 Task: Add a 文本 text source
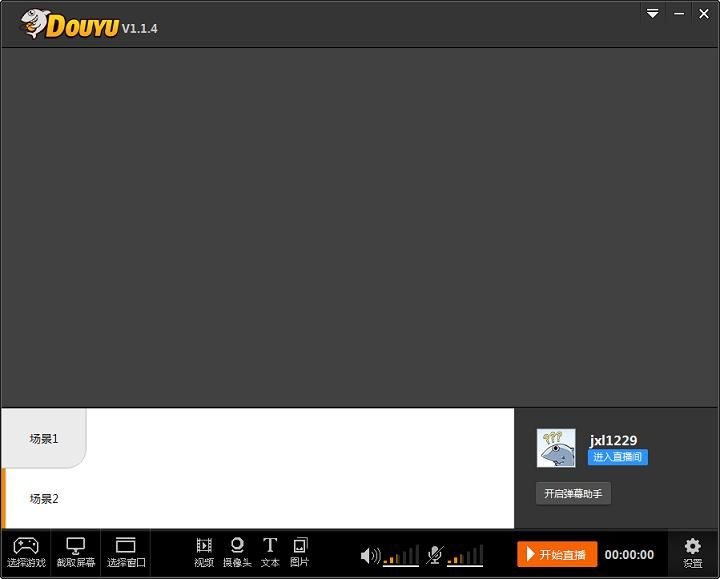(270, 546)
